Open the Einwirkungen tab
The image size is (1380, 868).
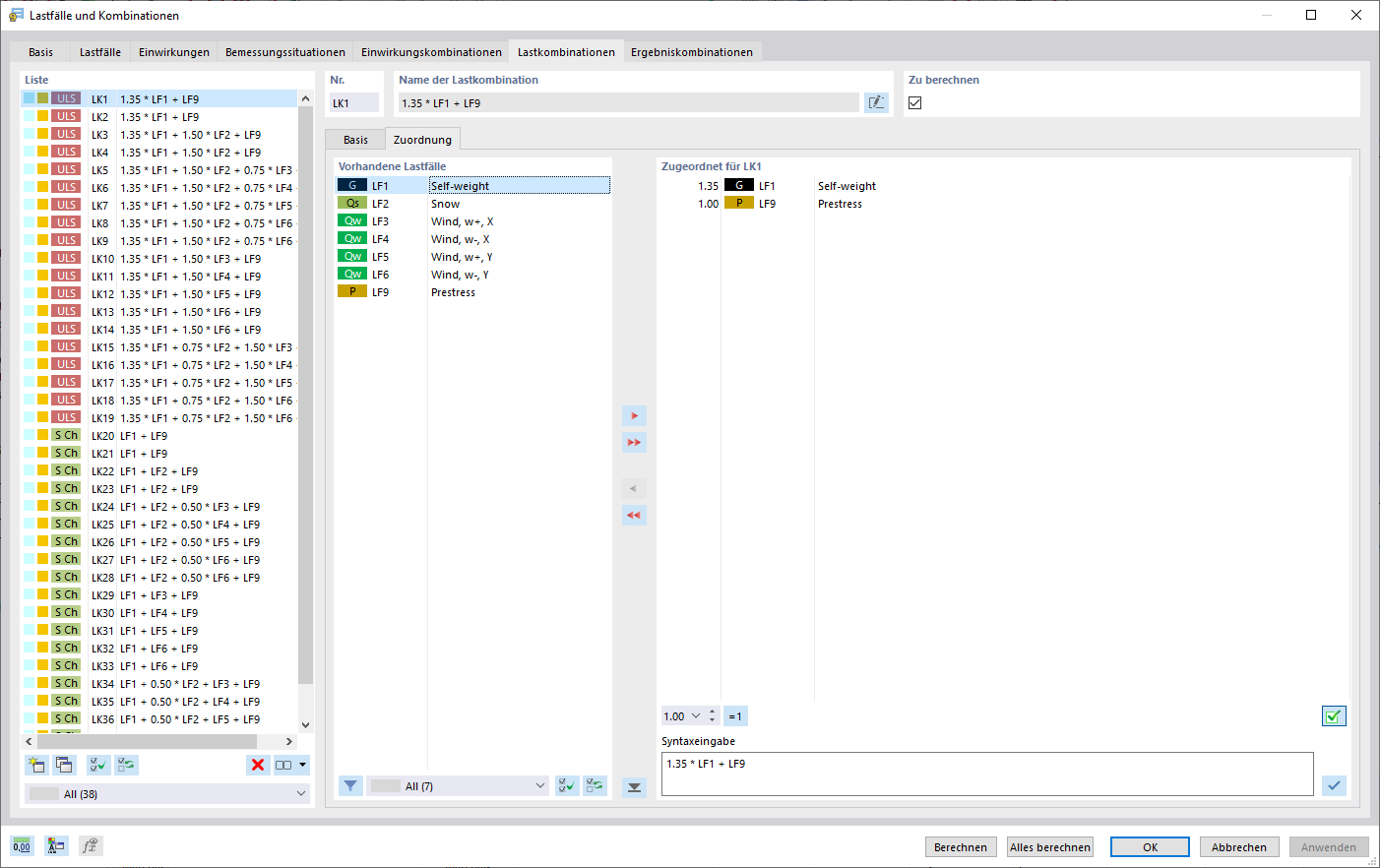[174, 52]
